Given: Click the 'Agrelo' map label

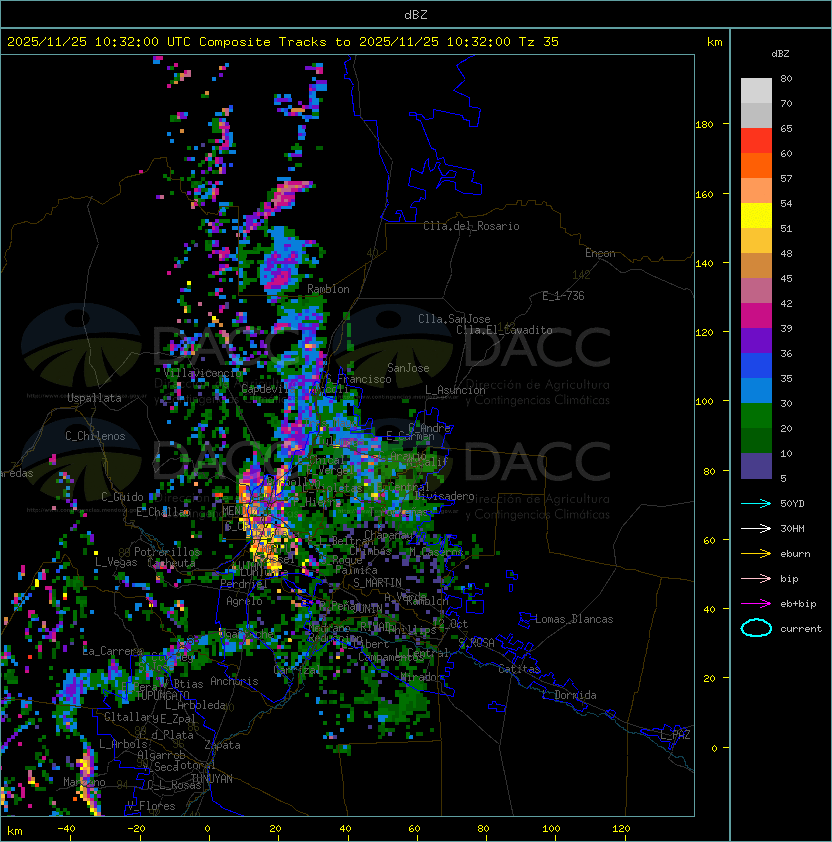Looking at the screenshot, I should 244,601.
